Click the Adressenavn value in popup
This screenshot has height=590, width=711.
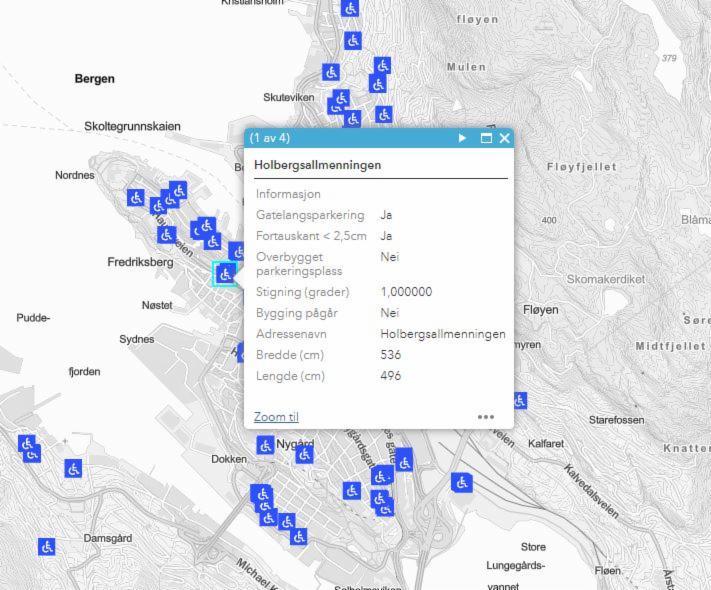point(443,334)
